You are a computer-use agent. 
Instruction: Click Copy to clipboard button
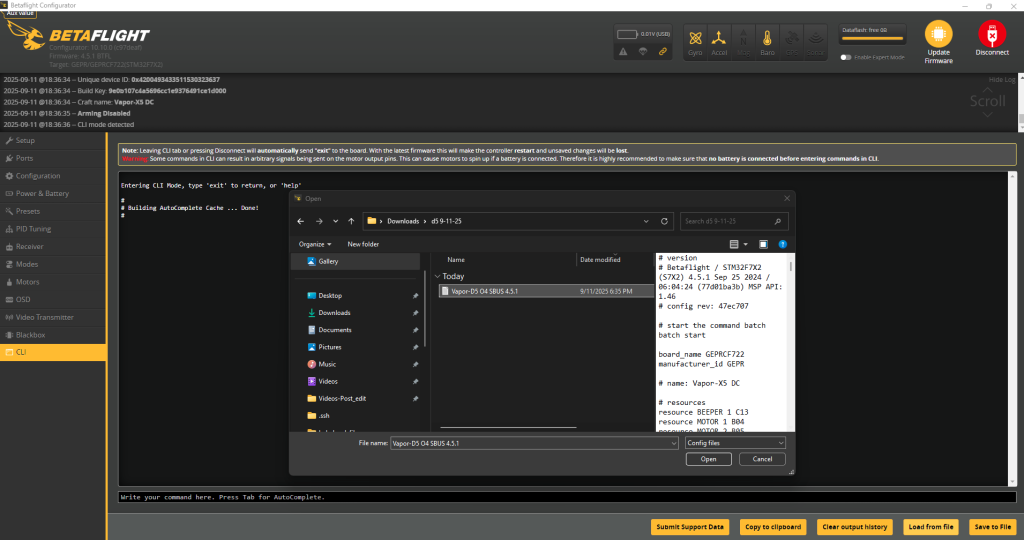tap(773, 527)
